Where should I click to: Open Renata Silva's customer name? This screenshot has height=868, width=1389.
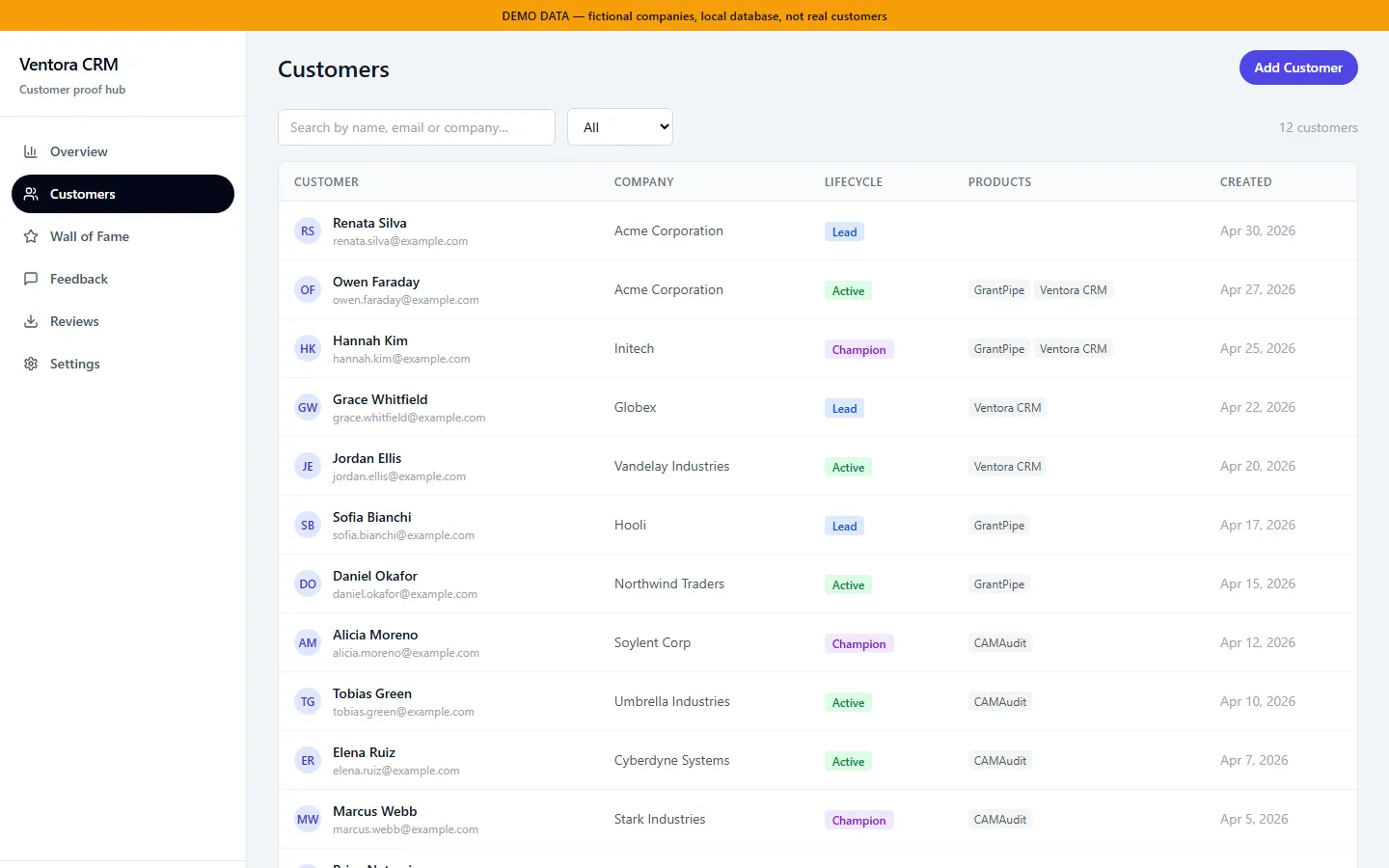coord(369,223)
